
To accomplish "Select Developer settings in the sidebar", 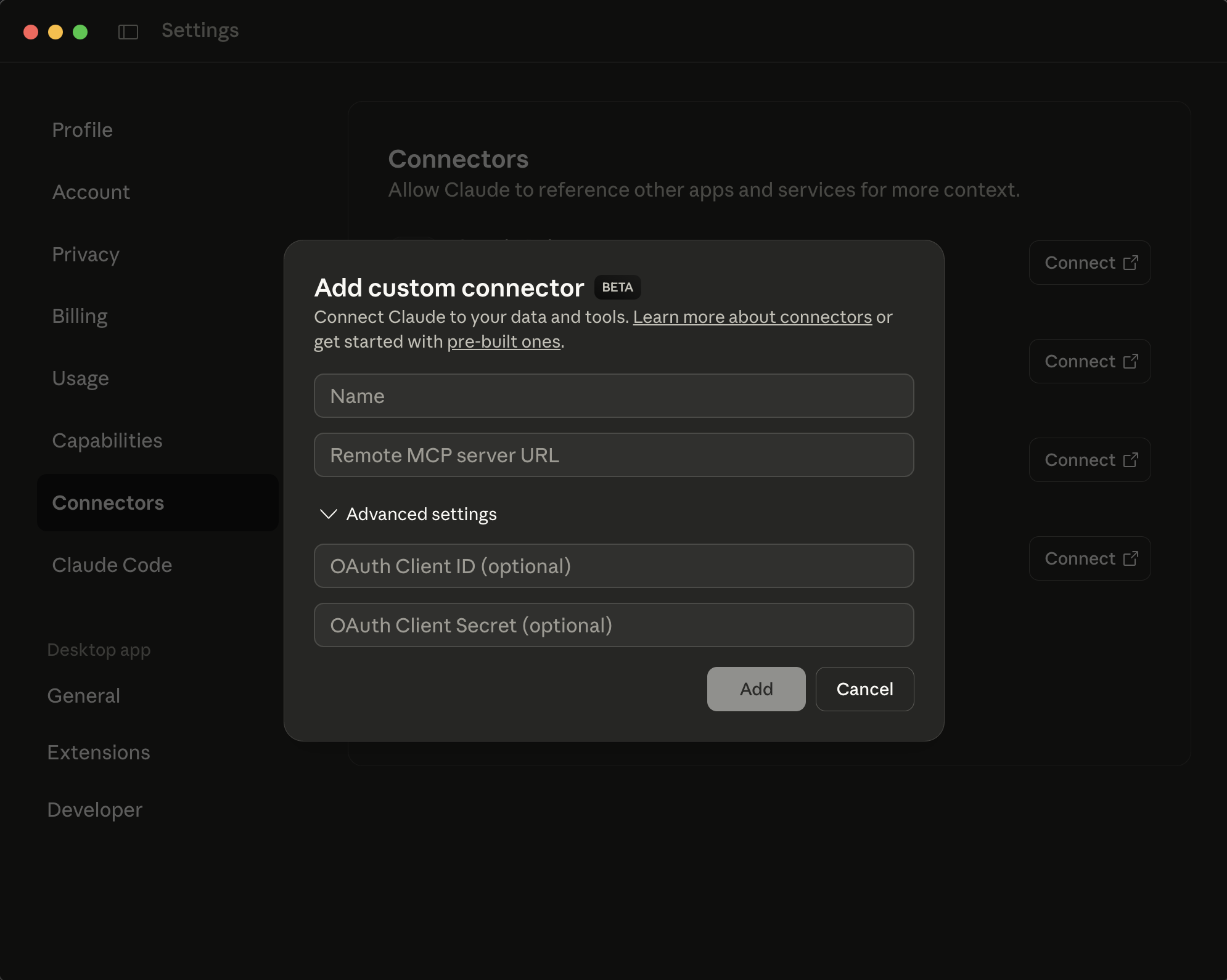I will coord(95,809).
